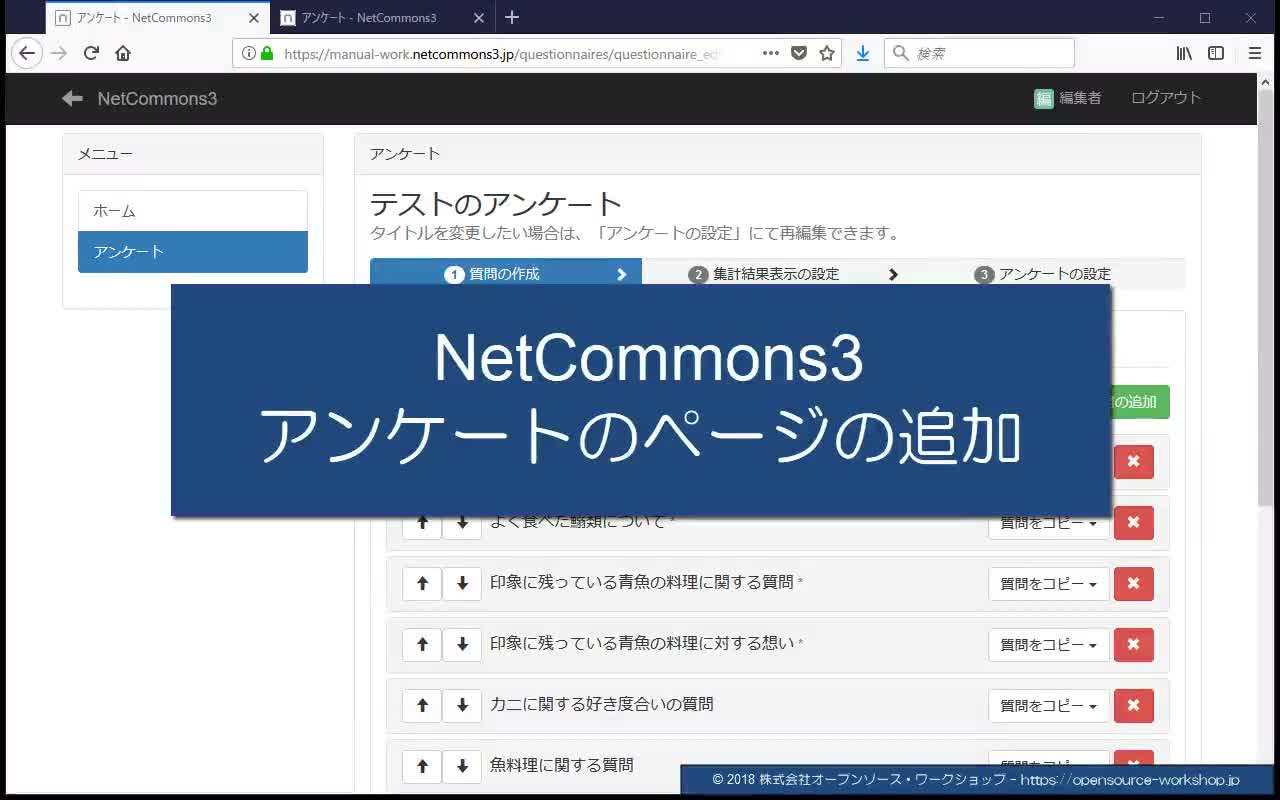Open 質問をコピー dropdown for よく食べた麺類について
Image resolution: width=1280 pixels, height=800 pixels.
(1049, 526)
